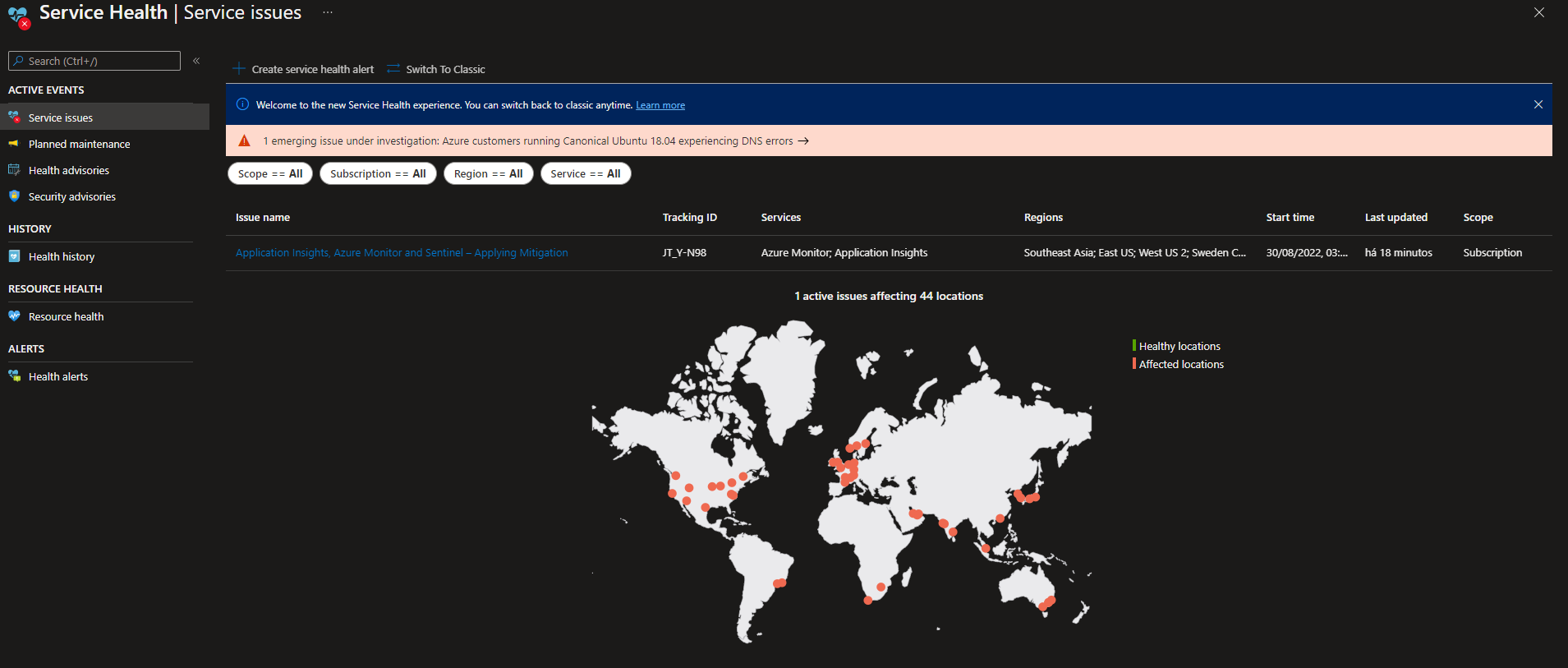Viewport: 1568px width, 668px height.
Task: Open the emerging Ubuntu DNS errors issue text
Action: point(528,141)
